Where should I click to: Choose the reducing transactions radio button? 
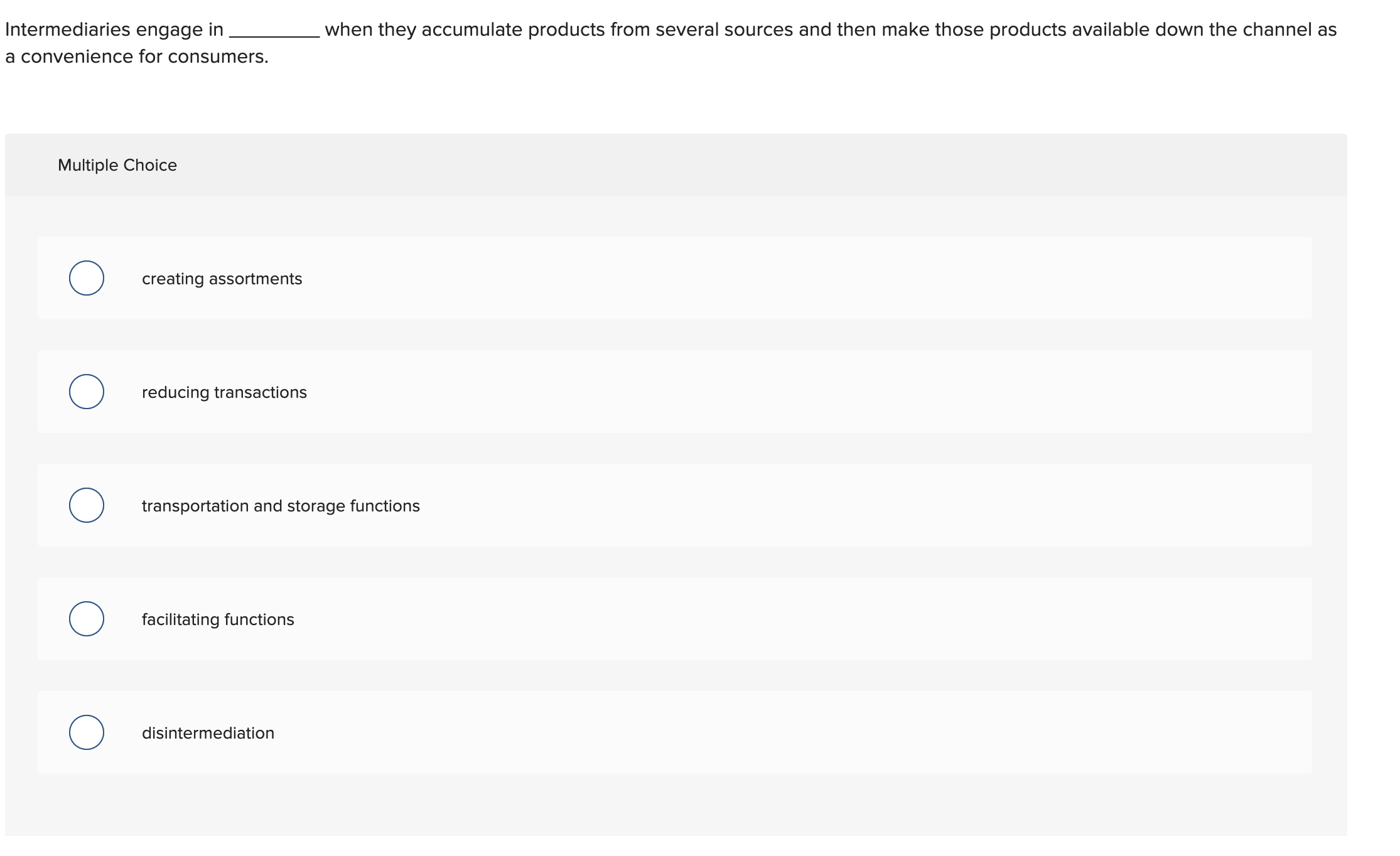(87, 392)
